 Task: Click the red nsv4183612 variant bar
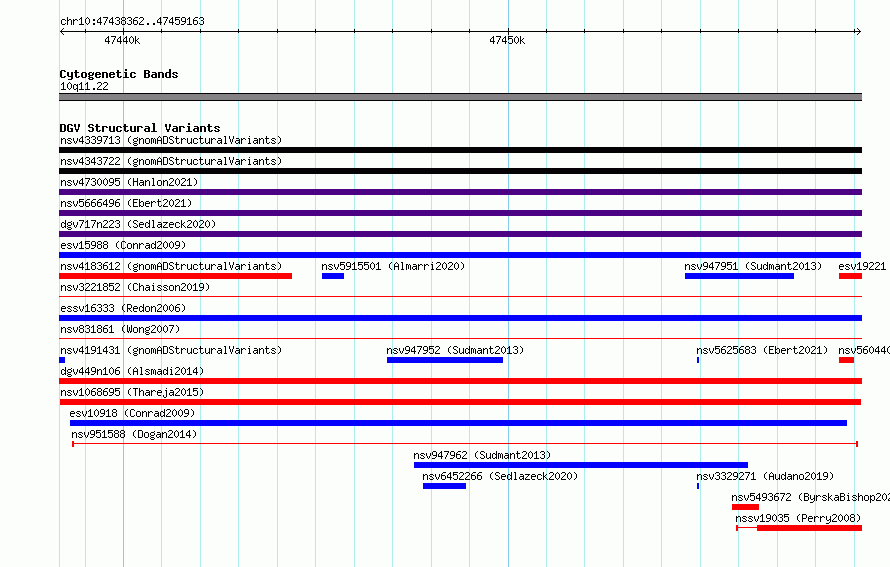175,276
